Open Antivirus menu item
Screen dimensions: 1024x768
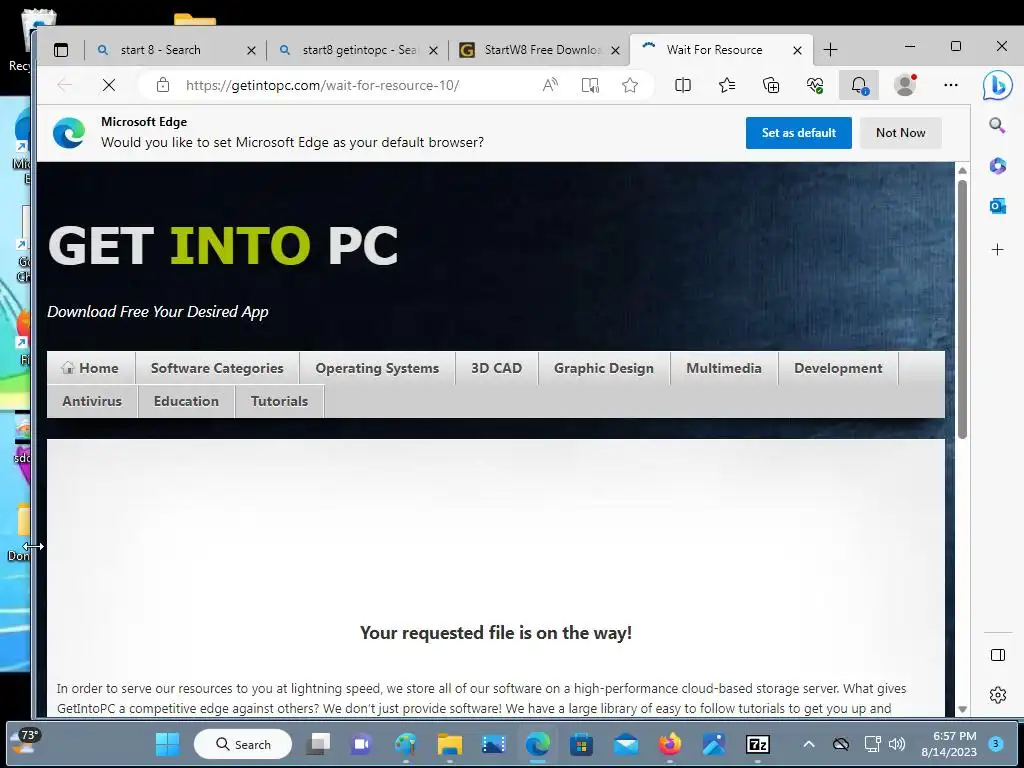(92, 401)
